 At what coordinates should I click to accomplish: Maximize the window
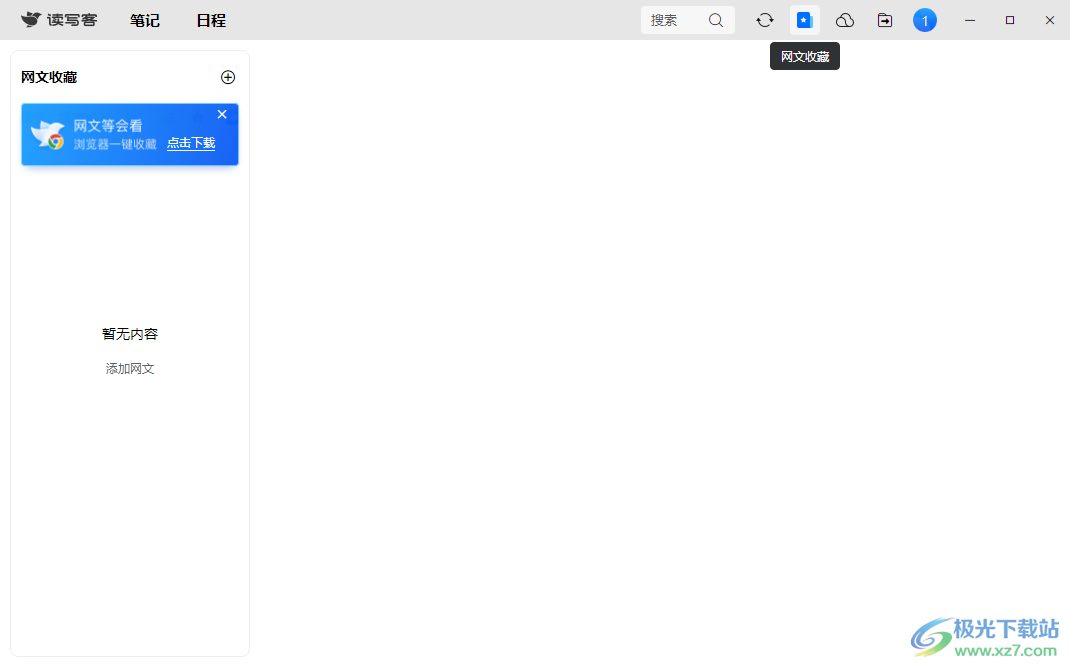[x=1010, y=20]
